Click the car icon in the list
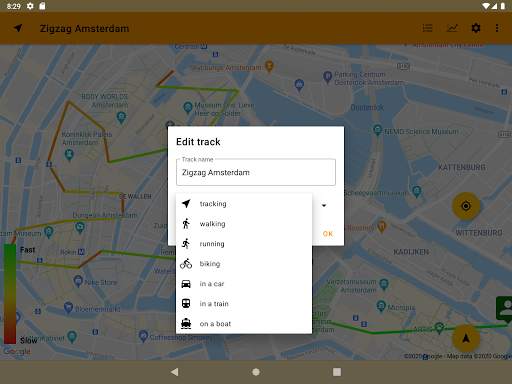 [186, 284]
